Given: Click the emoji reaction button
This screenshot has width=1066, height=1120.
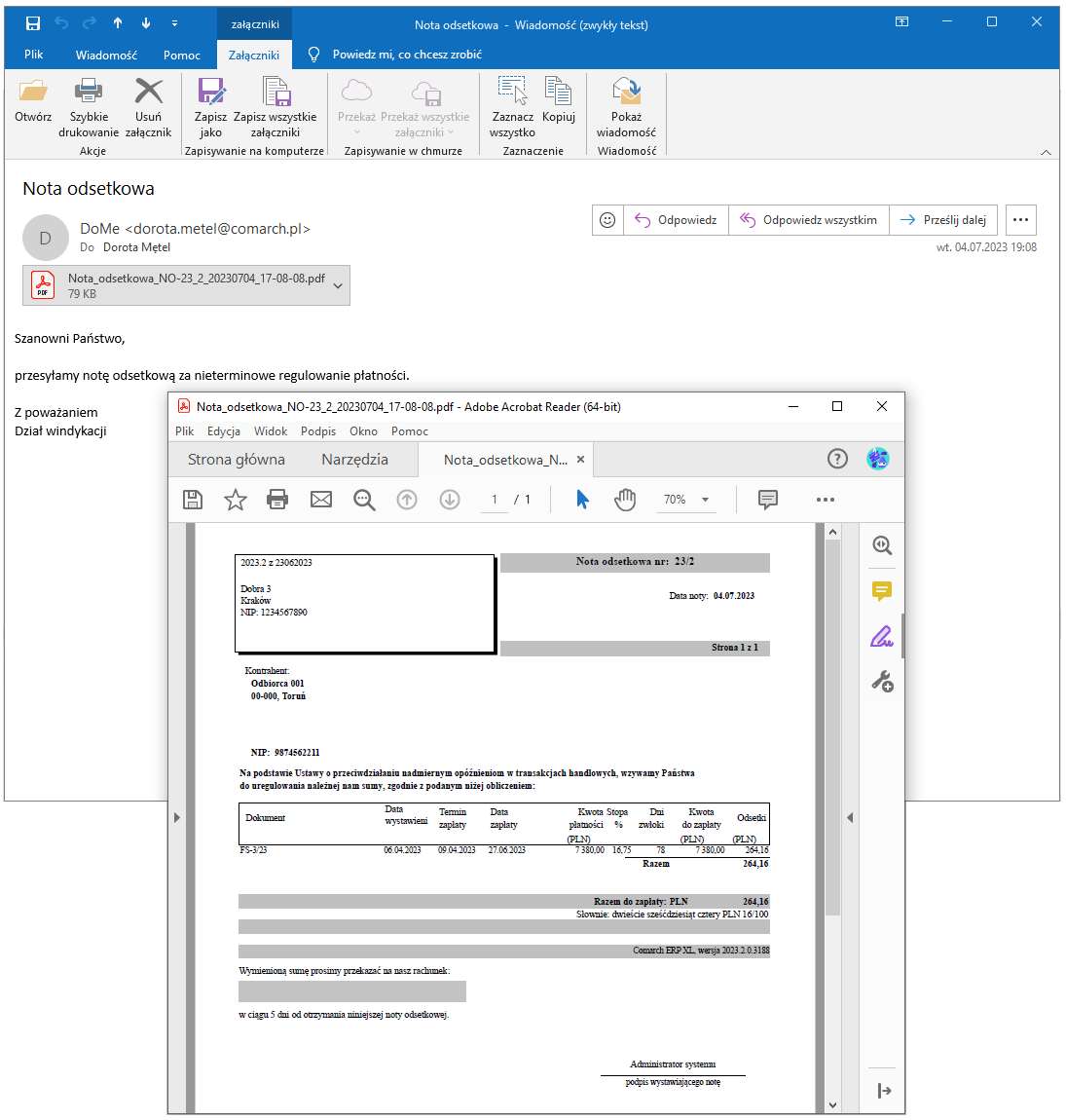Looking at the screenshot, I should [607, 220].
